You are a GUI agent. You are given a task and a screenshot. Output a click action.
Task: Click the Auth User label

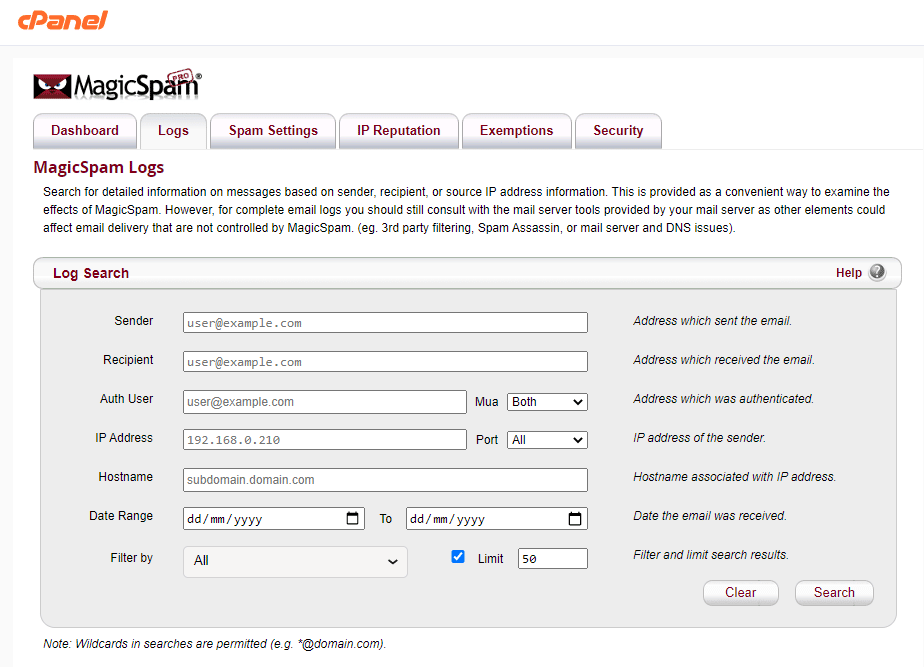(x=126, y=399)
